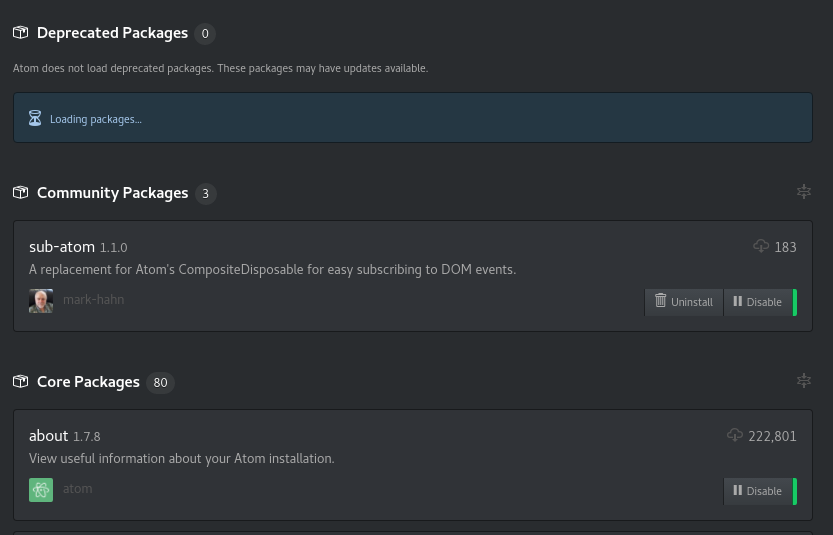Click the about download count 222,801
The height and width of the screenshot is (535, 833).
tap(772, 437)
